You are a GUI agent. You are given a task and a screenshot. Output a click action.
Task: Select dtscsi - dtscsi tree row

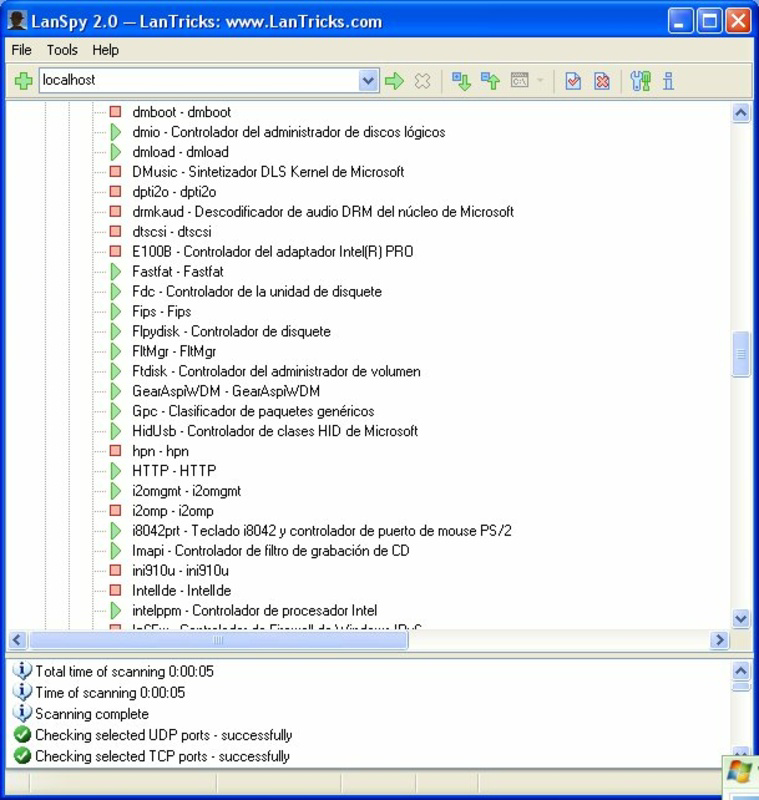(x=171, y=231)
